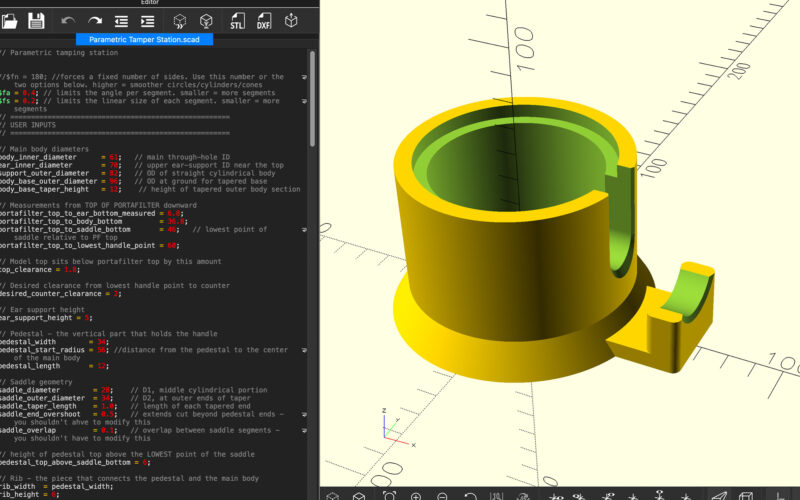Click the ear_support_height variable line
This screenshot has height=500, width=800.
46,317
